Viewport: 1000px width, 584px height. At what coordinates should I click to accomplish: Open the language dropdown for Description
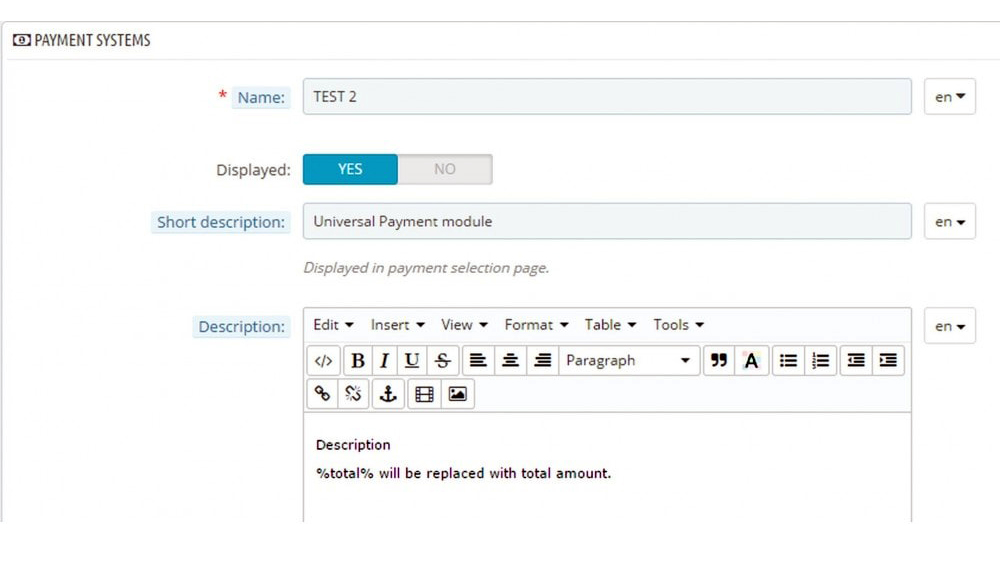pos(950,326)
